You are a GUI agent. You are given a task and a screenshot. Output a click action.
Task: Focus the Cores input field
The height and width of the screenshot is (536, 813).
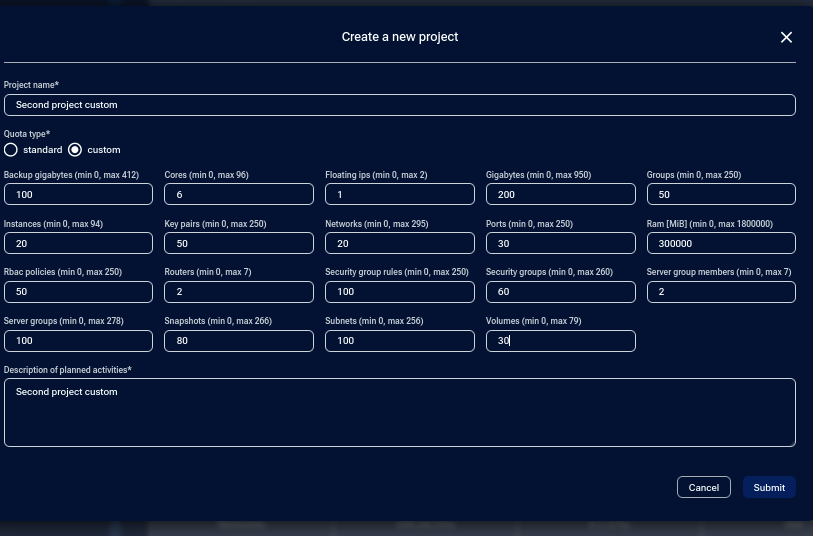[239, 194]
